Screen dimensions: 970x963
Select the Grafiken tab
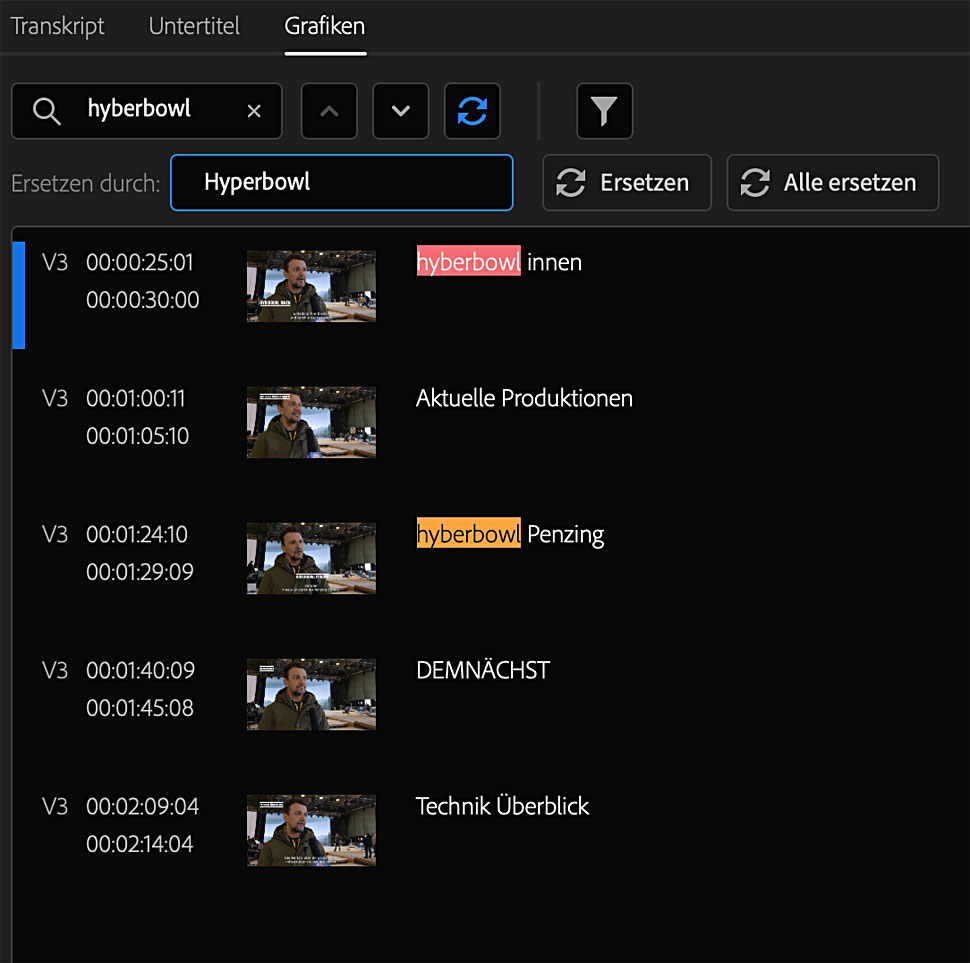coord(325,26)
